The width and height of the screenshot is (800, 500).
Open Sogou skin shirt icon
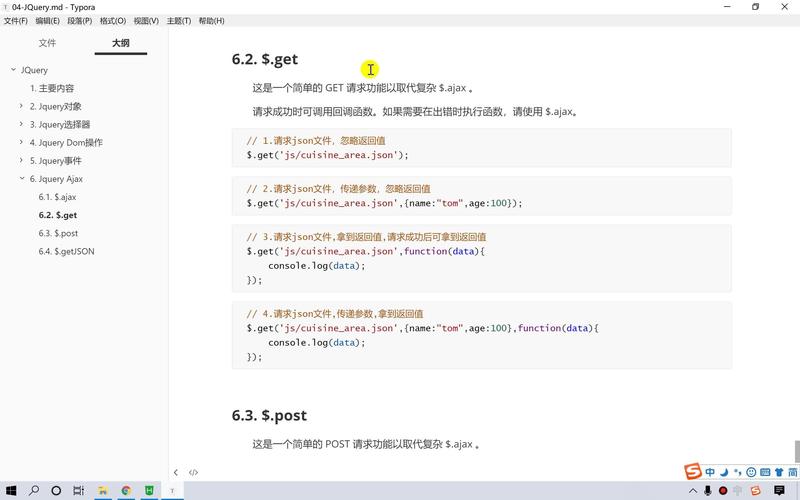point(779,472)
